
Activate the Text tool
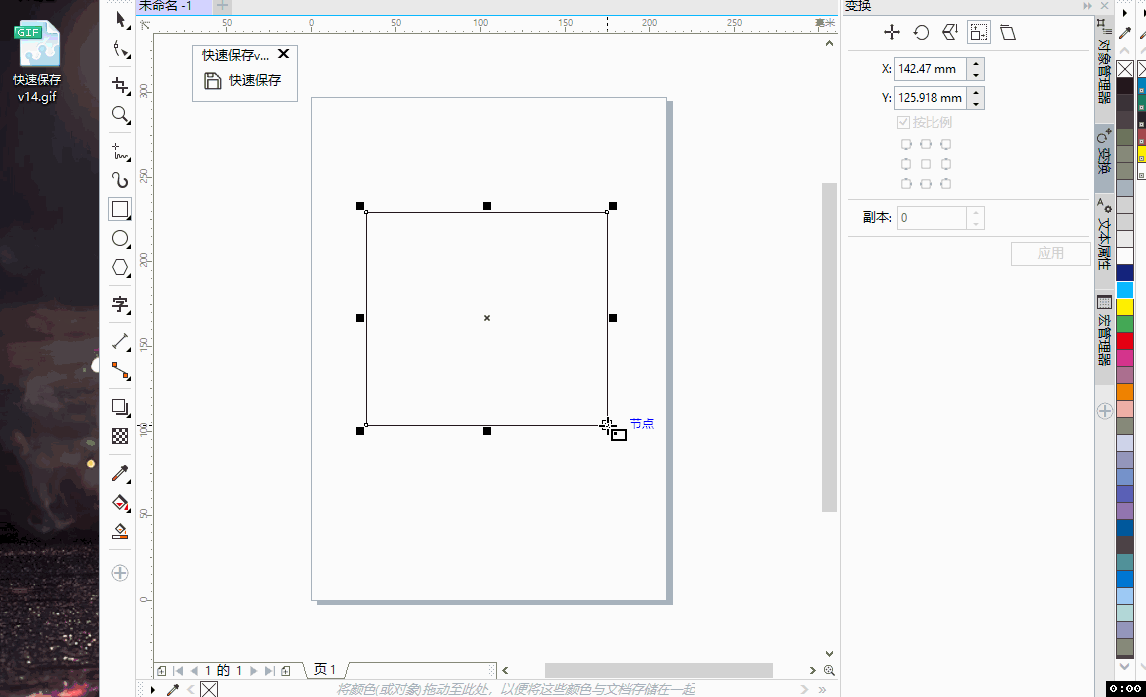click(x=121, y=305)
